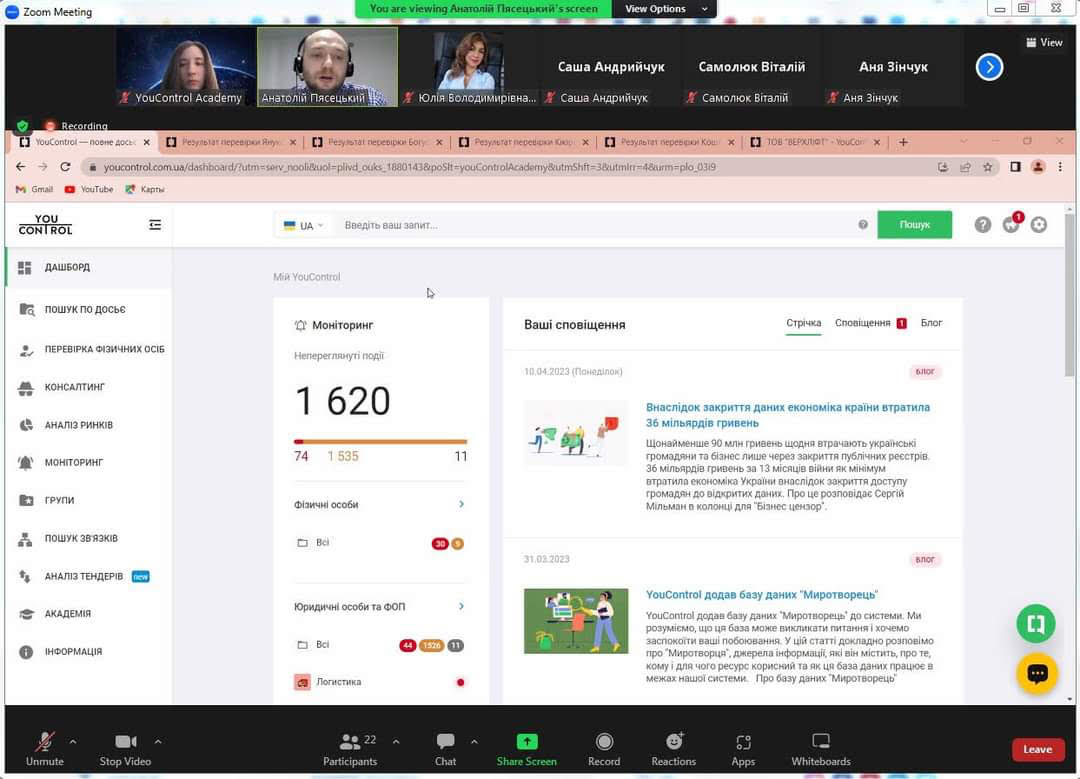The height and width of the screenshot is (779, 1080).
Task: Click the browser address bar URL
Action: (410, 167)
